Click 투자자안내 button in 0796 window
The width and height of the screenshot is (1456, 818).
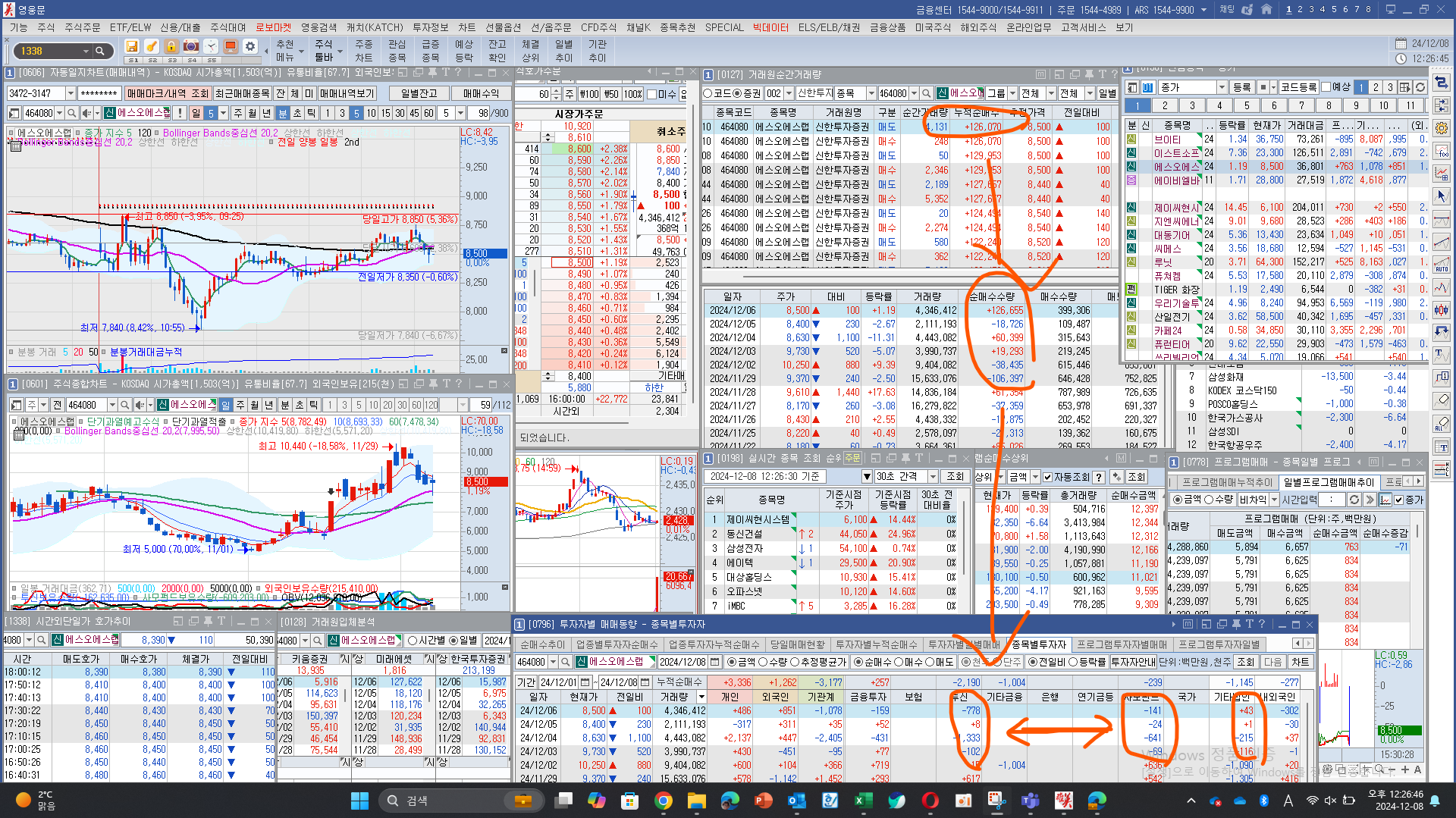(x=1134, y=662)
